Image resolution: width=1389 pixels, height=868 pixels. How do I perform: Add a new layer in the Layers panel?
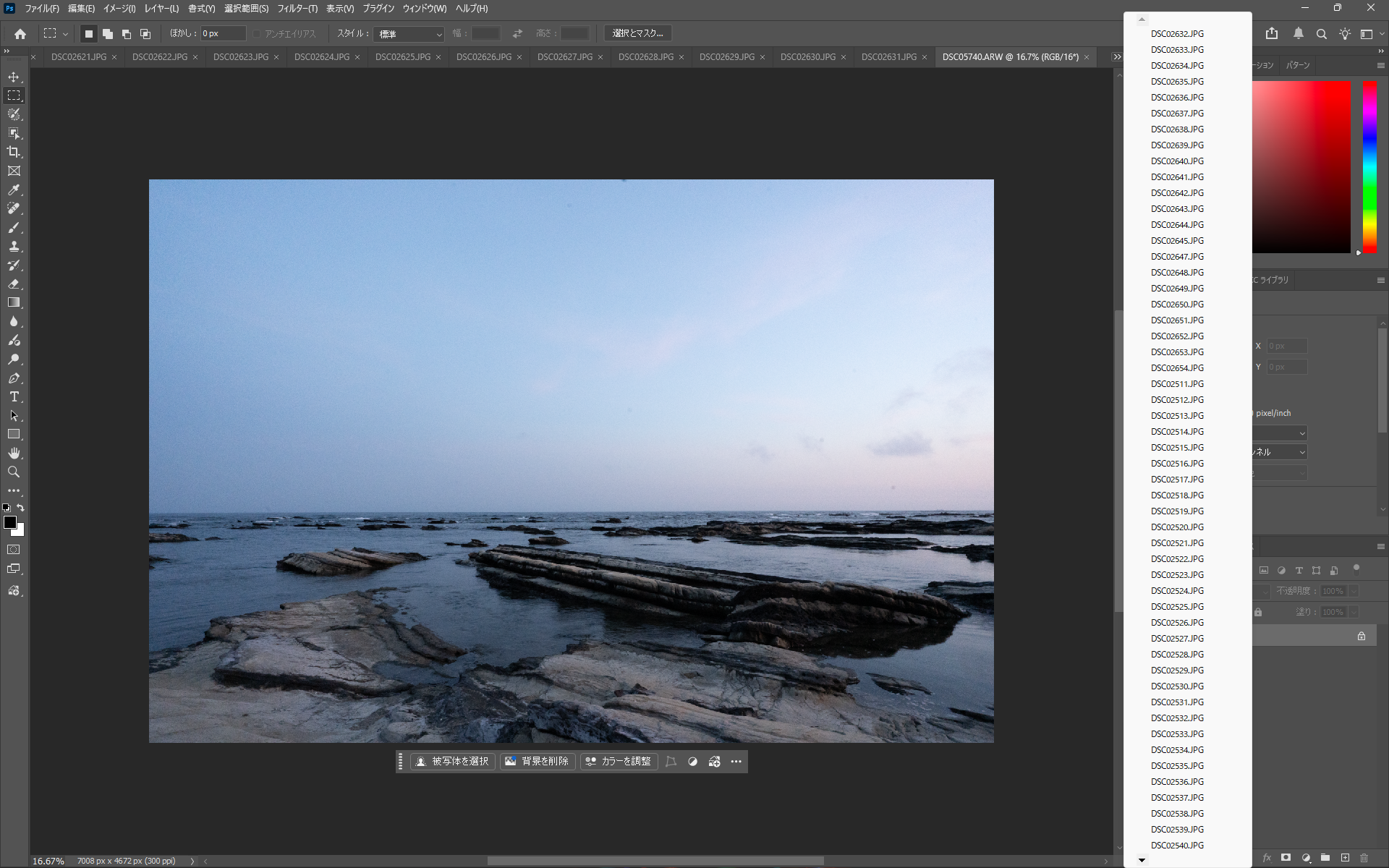1346,858
